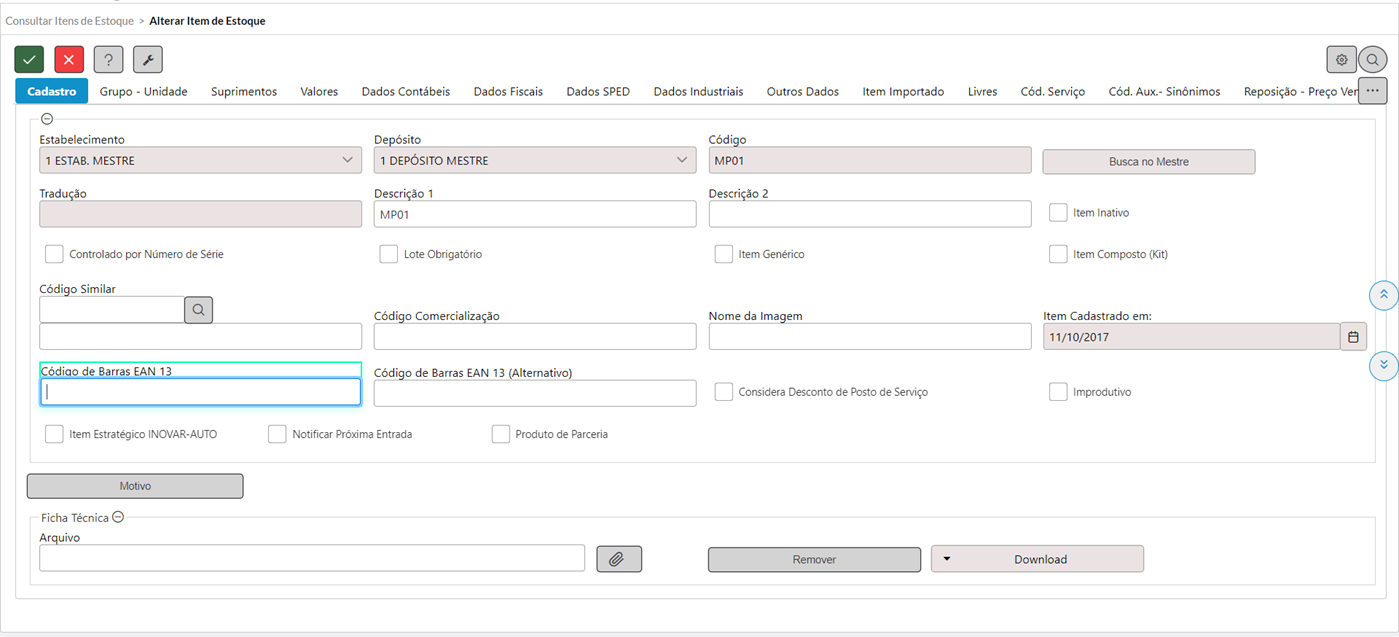This screenshot has width=1399, height=637.
Task: Check the Item Inativo box
Action: point(1058,212)
